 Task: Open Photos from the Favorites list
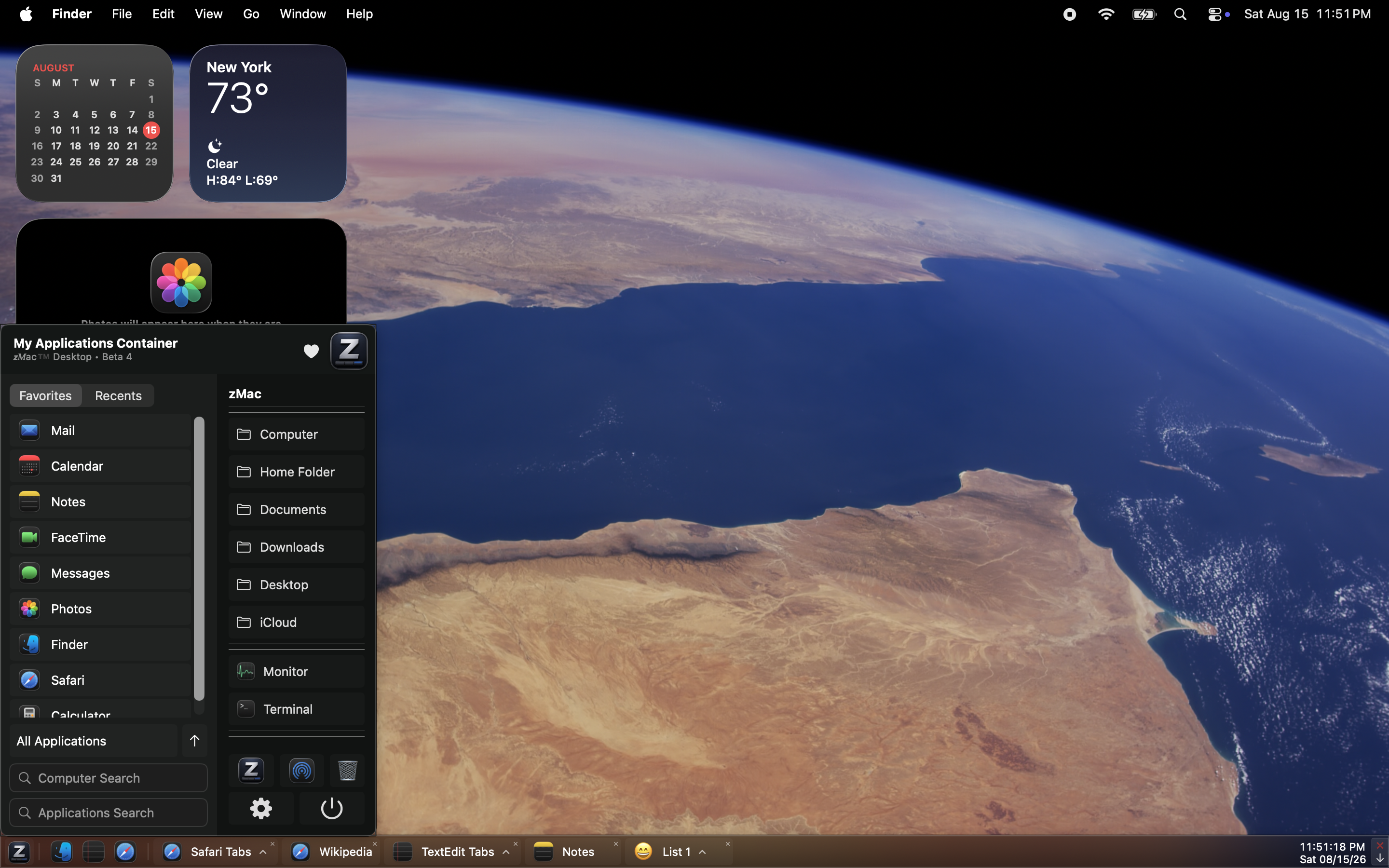coord(100,609)
